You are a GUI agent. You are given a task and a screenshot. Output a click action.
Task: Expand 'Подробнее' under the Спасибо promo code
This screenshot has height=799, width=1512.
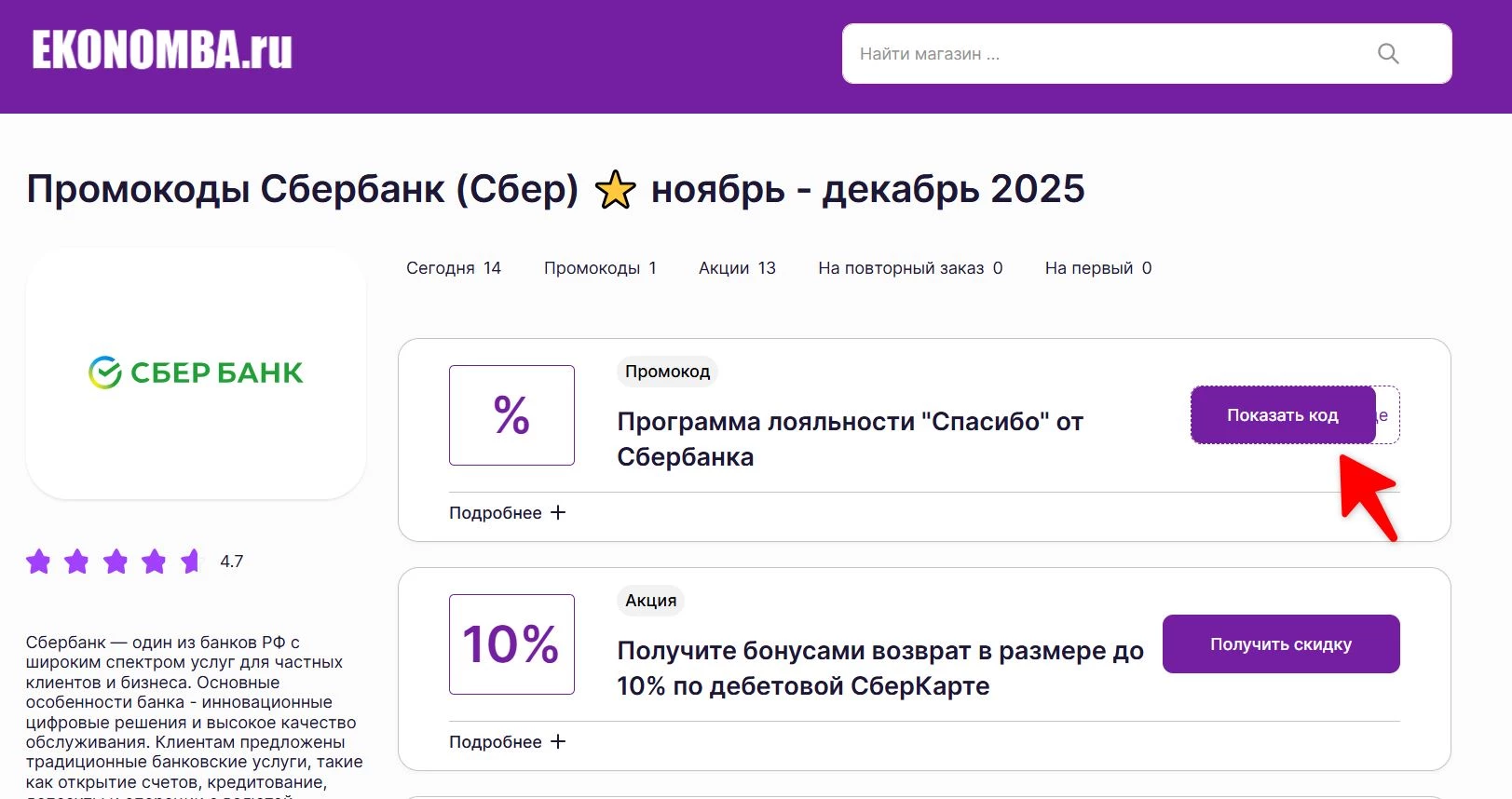(x=508, y=513)
